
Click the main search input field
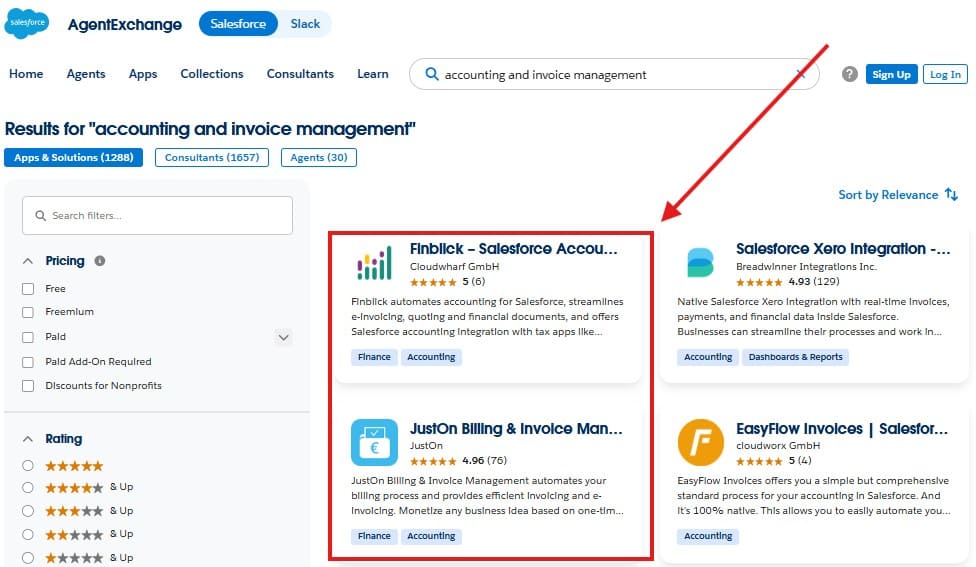(613, 75)
